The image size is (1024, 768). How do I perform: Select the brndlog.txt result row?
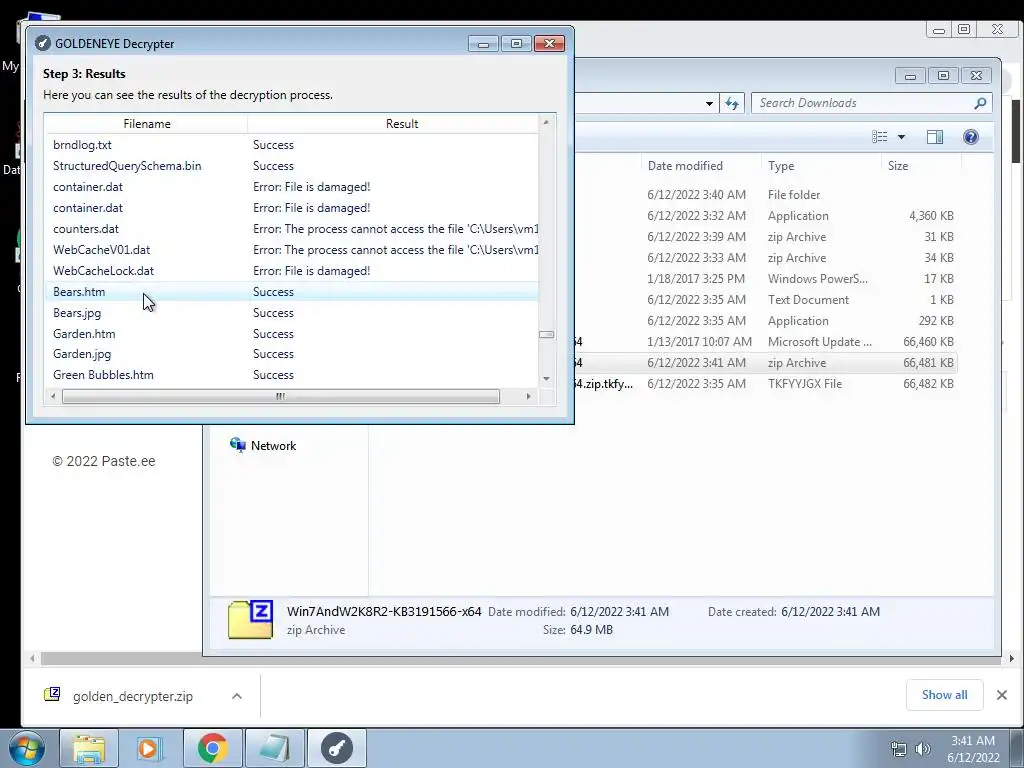tap(292, 145)
